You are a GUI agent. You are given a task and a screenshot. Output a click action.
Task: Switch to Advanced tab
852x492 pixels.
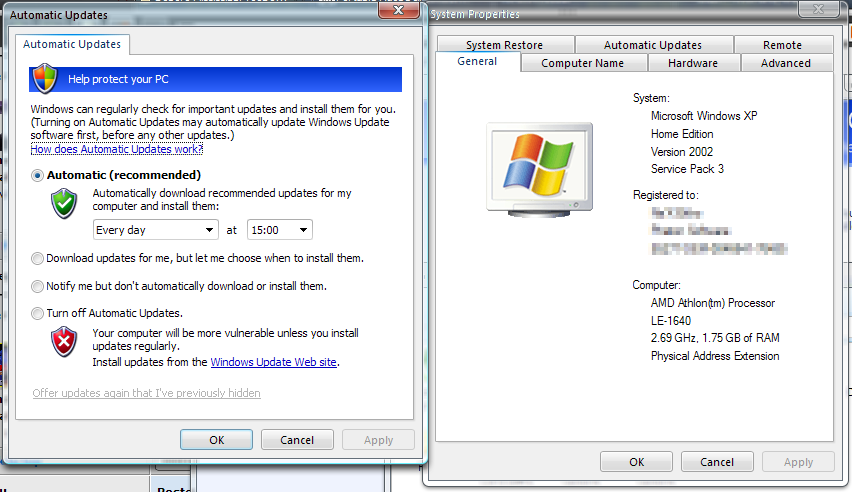coord(786,63)
